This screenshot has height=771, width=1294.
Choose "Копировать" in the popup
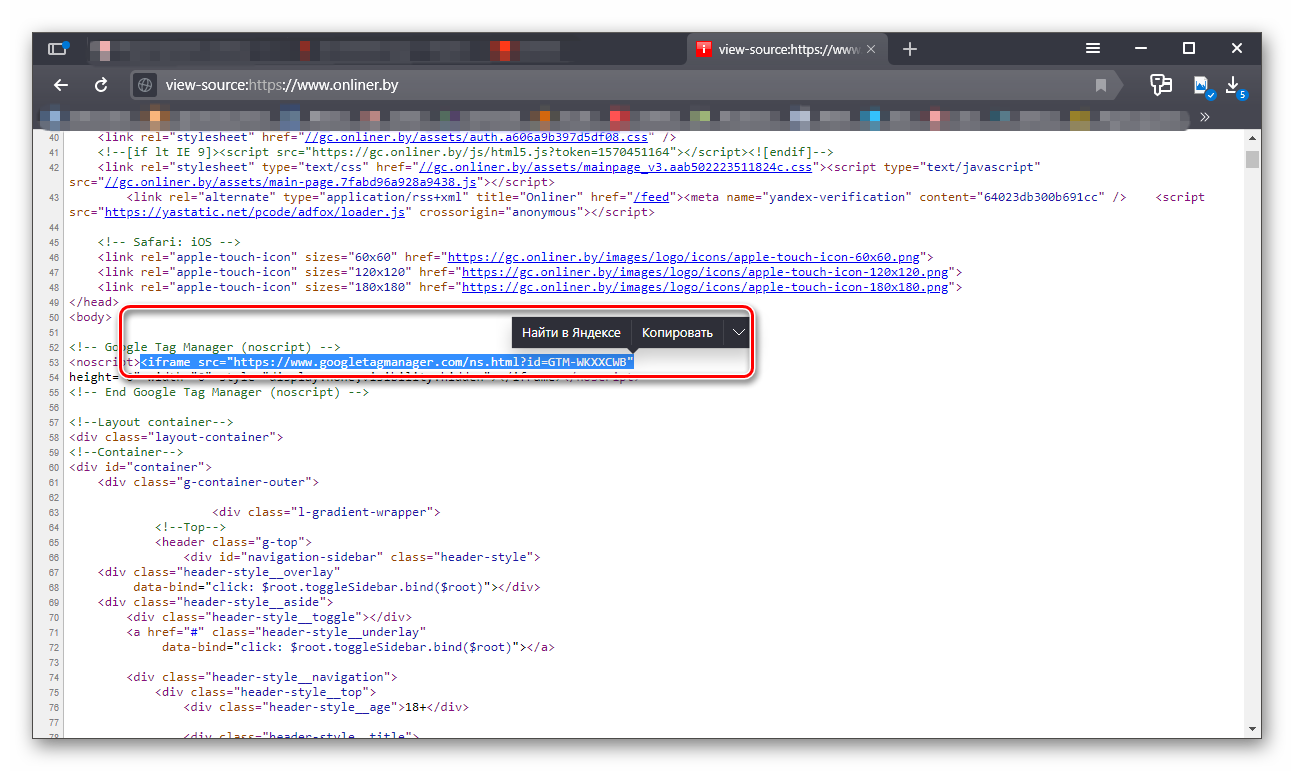(x=677, y=332)
